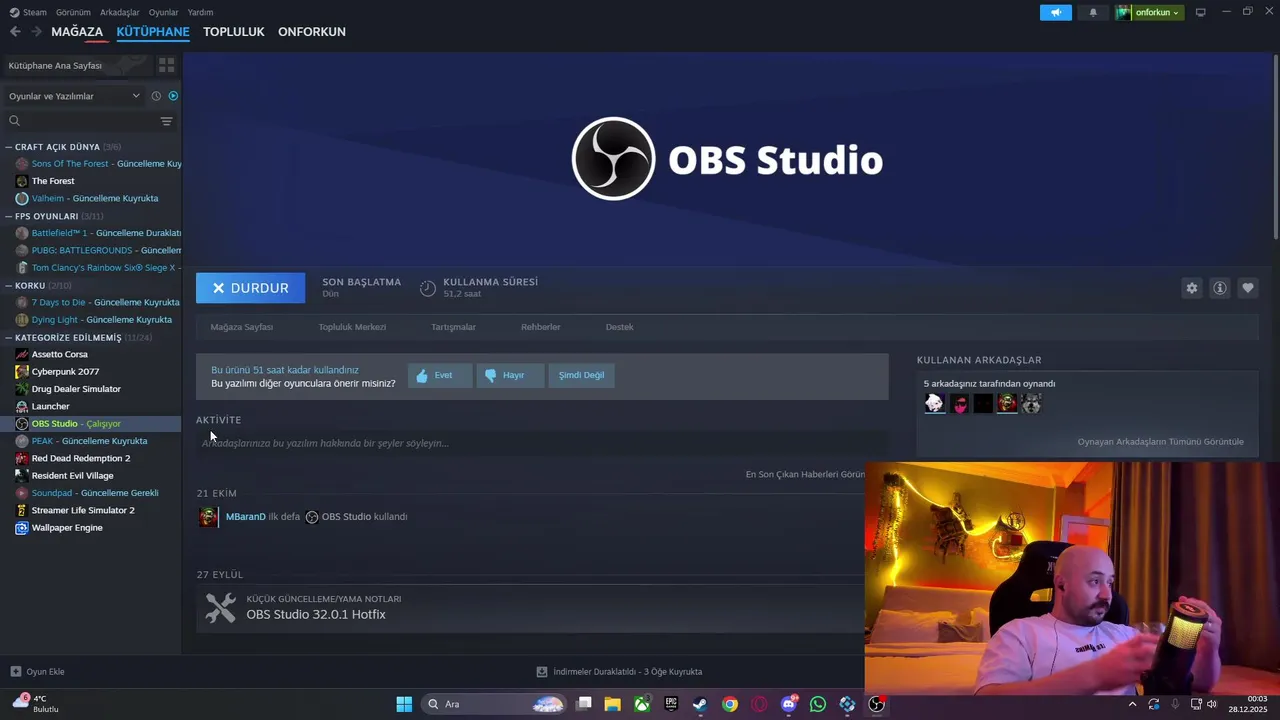1280x720 pixels.
Task: Open the Destek tab
Action: [x=620, y=327]
